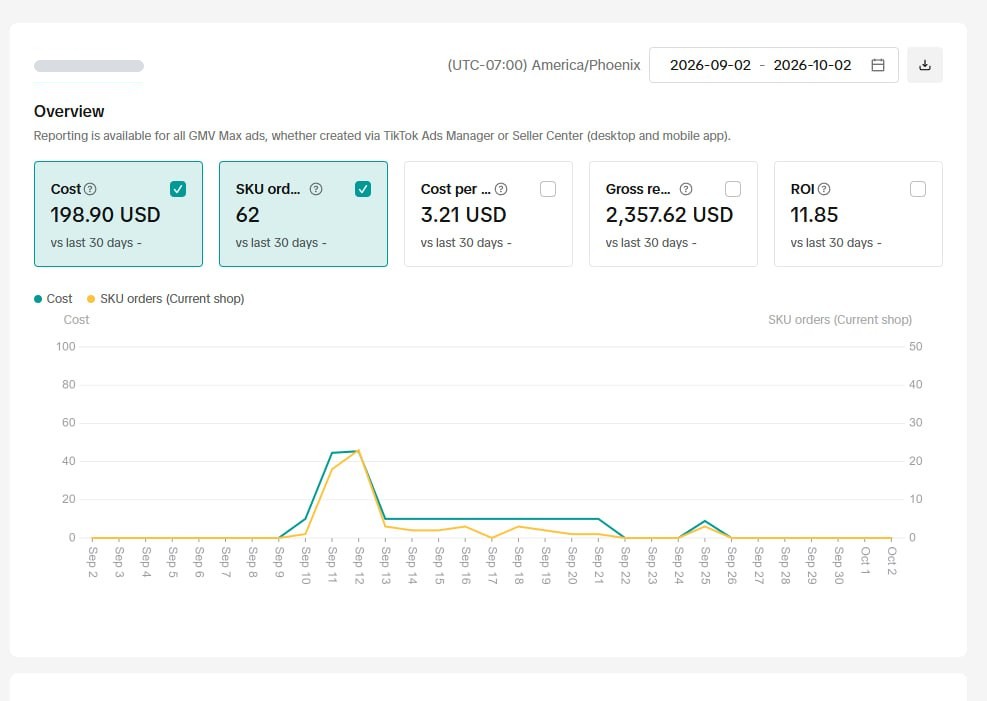This screenshot has width=987, height=701.
Task: Select the 3.21 USD cost per order value
Action: [x=463, y=215]
